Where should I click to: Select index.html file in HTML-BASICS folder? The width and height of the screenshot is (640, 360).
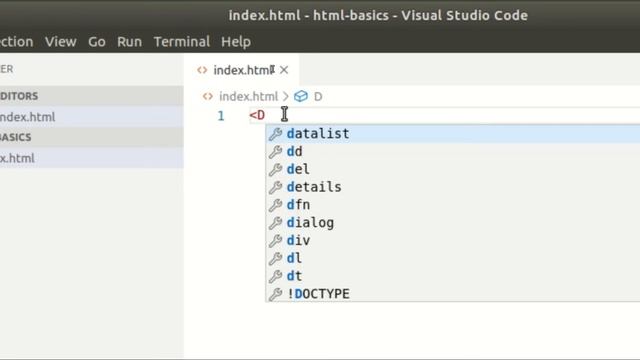91,158
